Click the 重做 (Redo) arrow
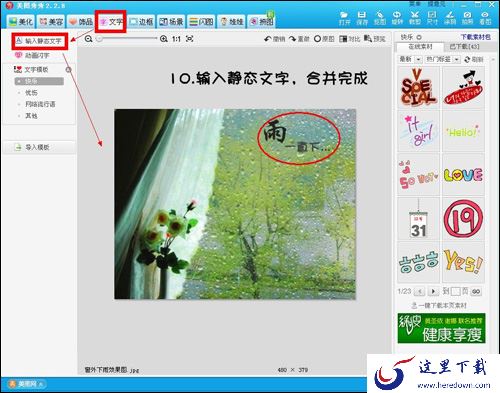Viewport: 500px width, 393px height. pos(299,39)
